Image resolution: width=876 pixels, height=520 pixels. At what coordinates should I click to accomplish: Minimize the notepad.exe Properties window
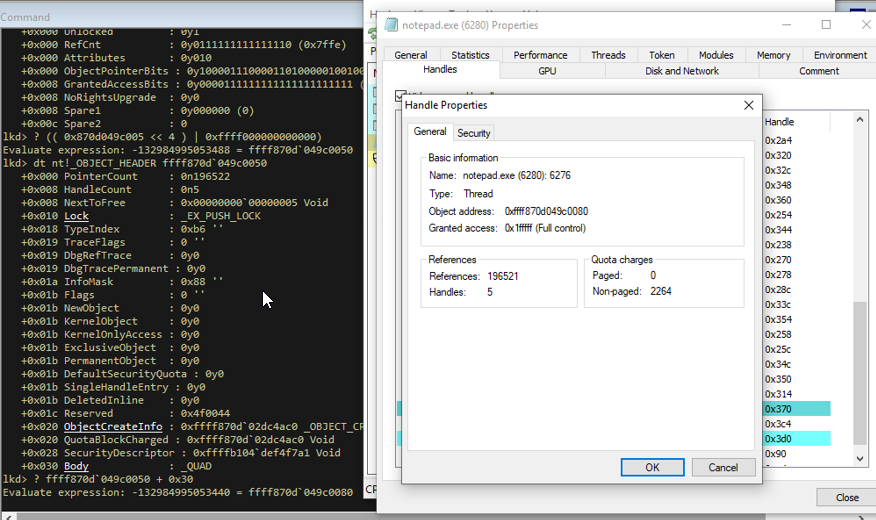786,25
